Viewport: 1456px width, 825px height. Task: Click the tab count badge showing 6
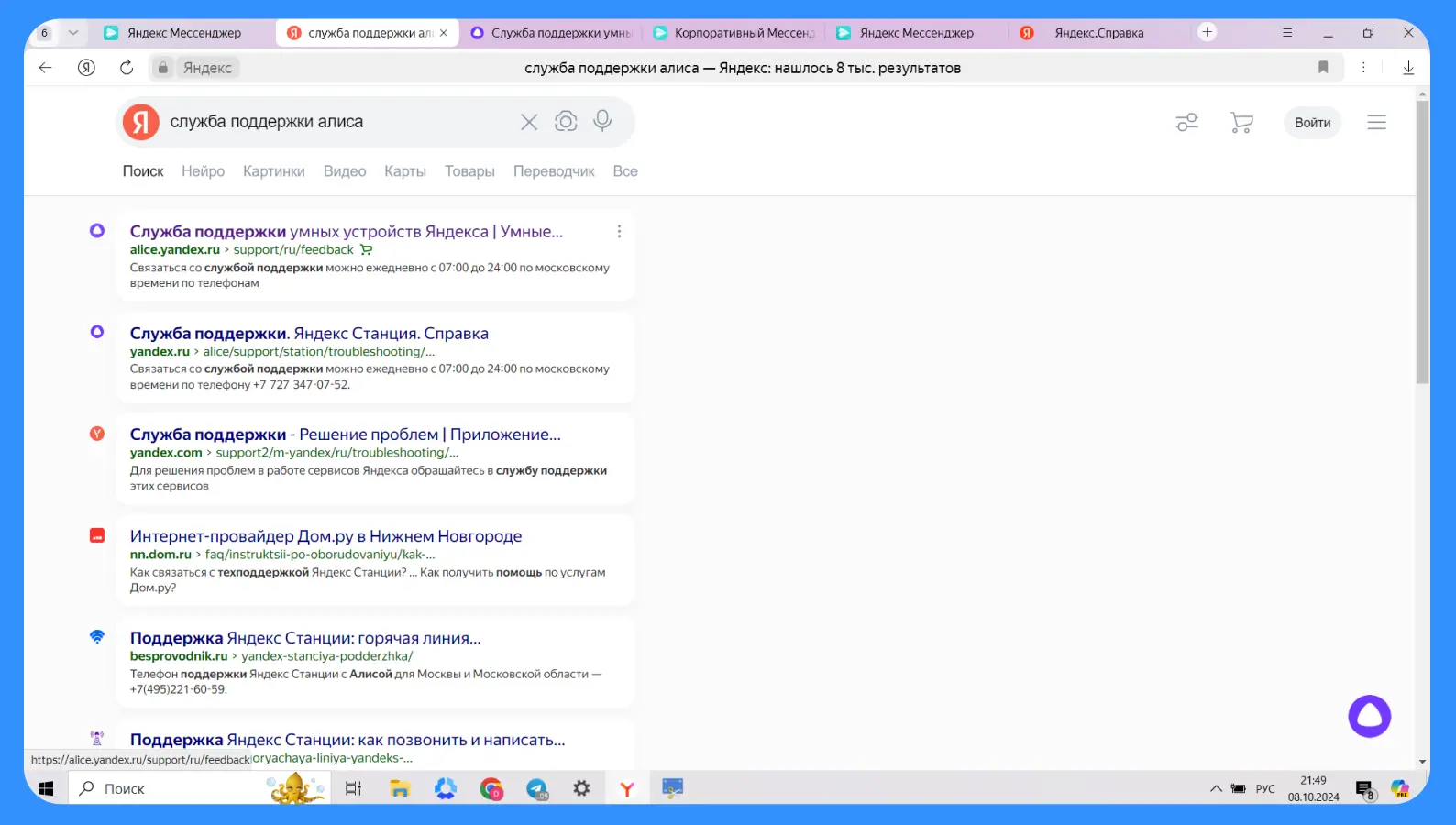pyautogui.click(x=44, y=32)
